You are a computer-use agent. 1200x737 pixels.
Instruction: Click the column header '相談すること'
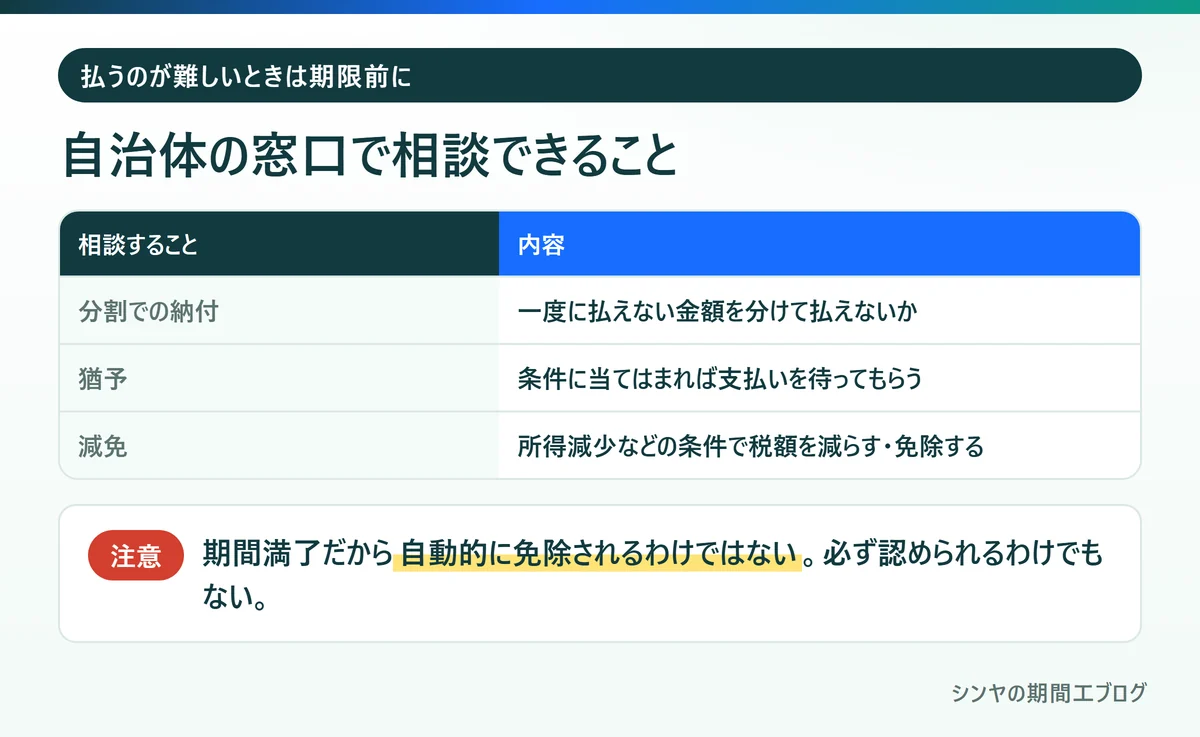point(279,244)
